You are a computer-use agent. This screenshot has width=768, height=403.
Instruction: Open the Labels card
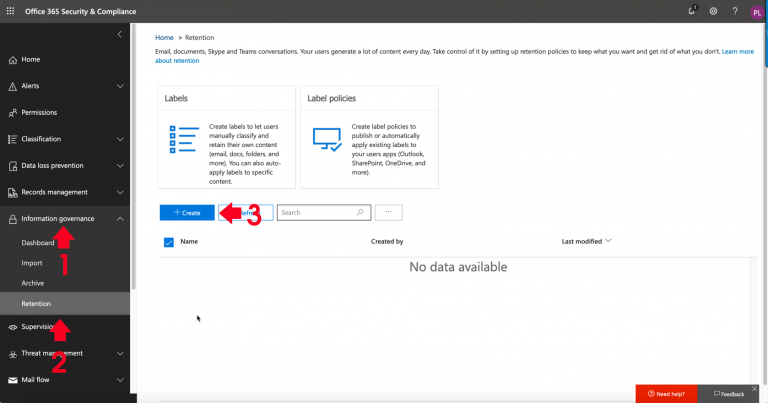(x=226, y=137)
